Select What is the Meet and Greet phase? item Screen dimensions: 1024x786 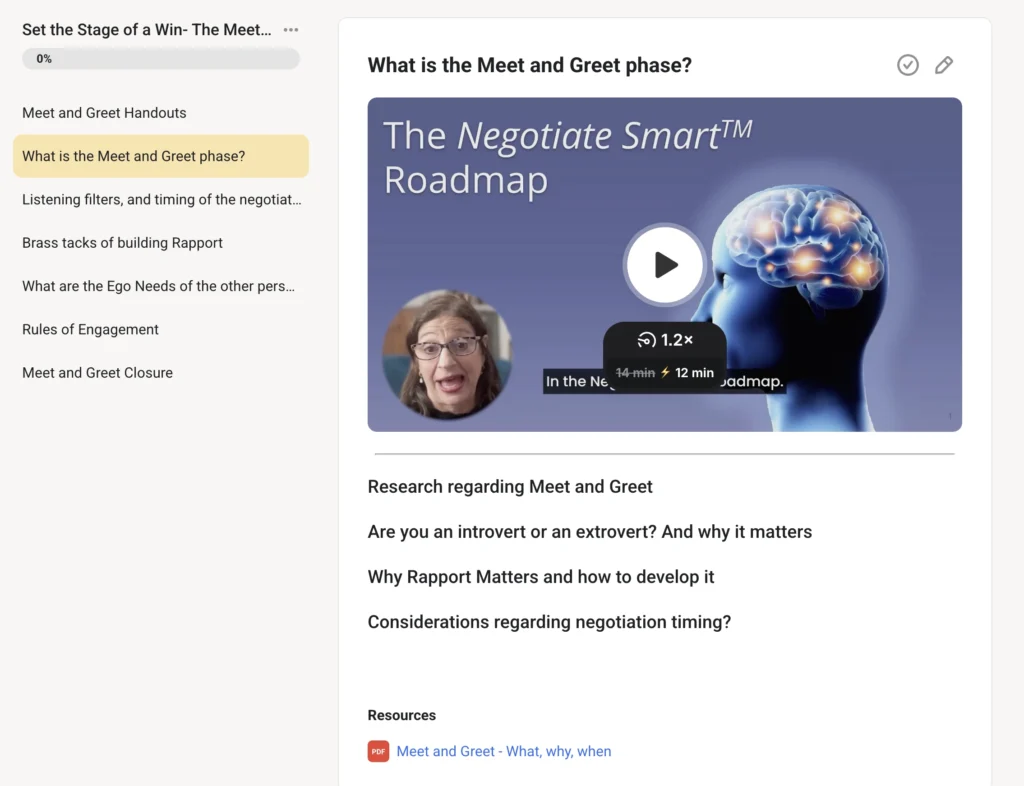click(x=133, y=156)
